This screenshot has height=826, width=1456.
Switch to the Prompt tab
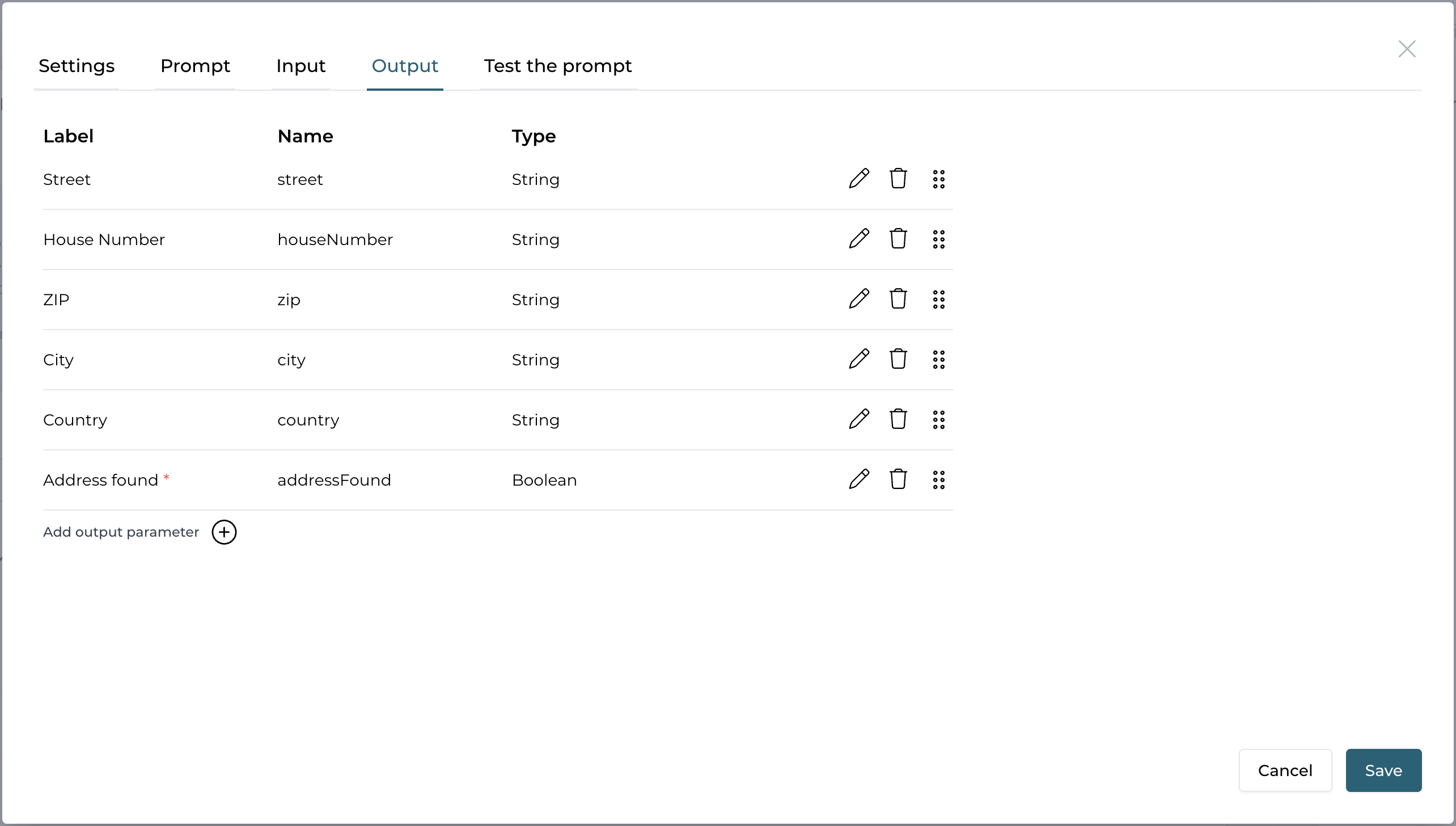pyautogui.click(x=195, y=66)
